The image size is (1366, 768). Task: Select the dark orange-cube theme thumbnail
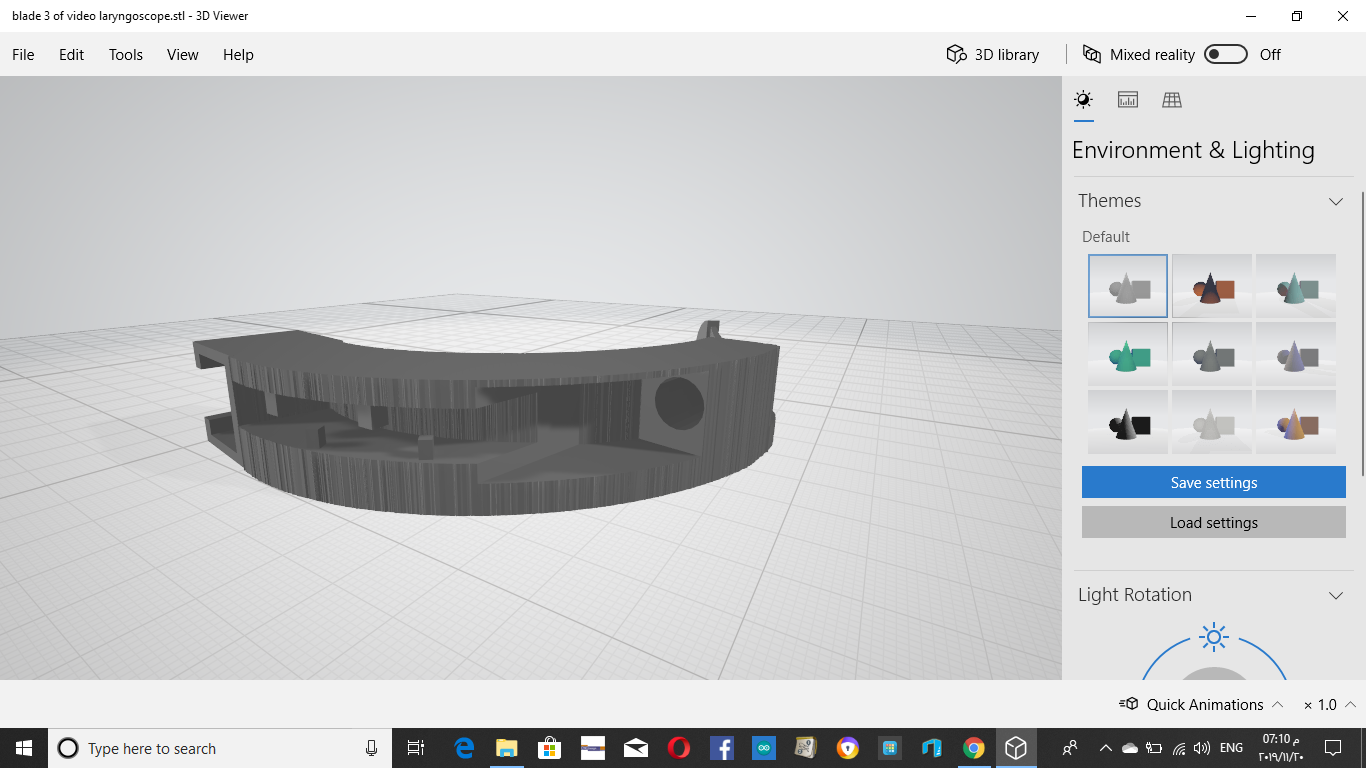pos(1212,286)
